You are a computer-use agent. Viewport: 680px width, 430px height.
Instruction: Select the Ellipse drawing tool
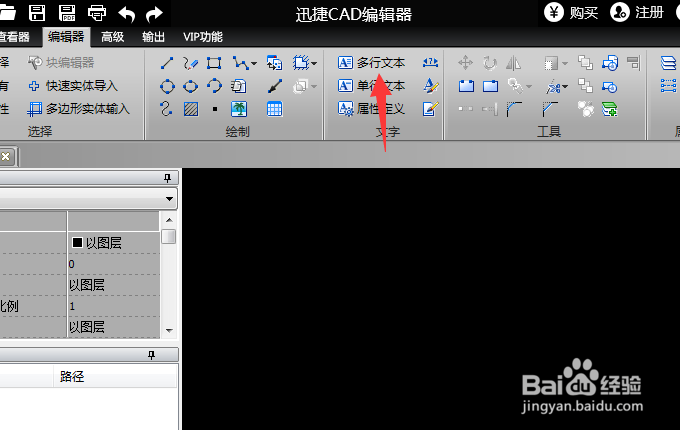(190, 86)
